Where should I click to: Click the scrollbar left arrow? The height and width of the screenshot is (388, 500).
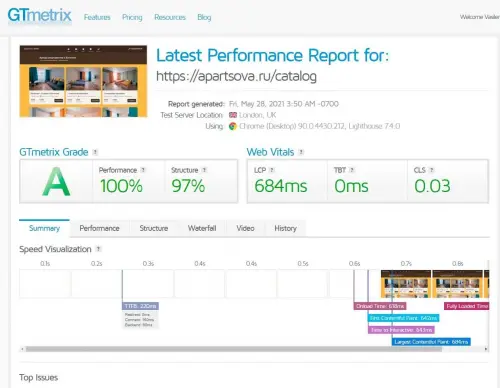22,349
